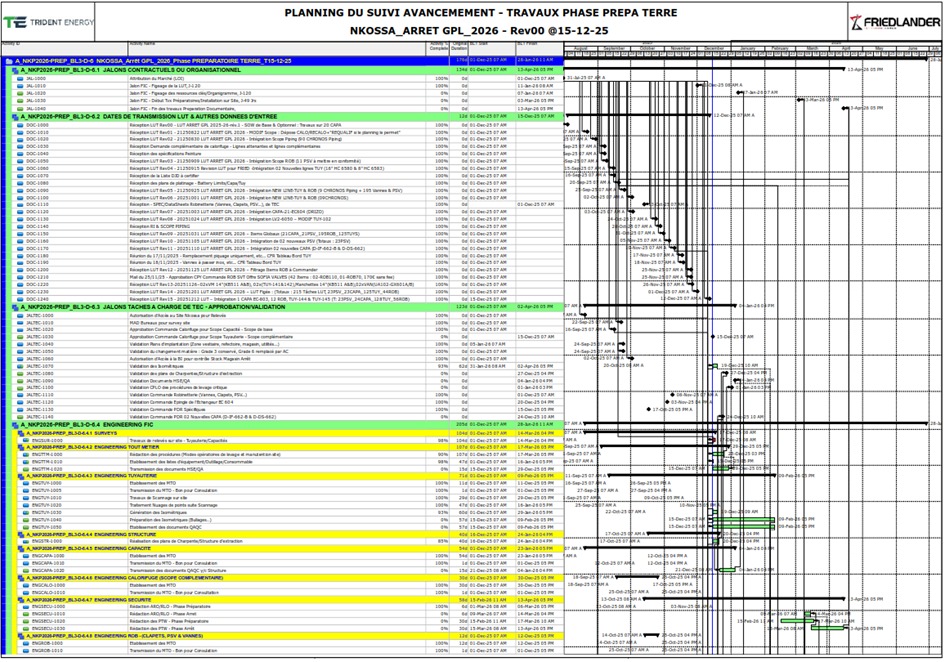The image size is (945, 662).
Task: Click WBS icon beside ENGINEERING TOUT METIER
Action: (x=20, y=448)
